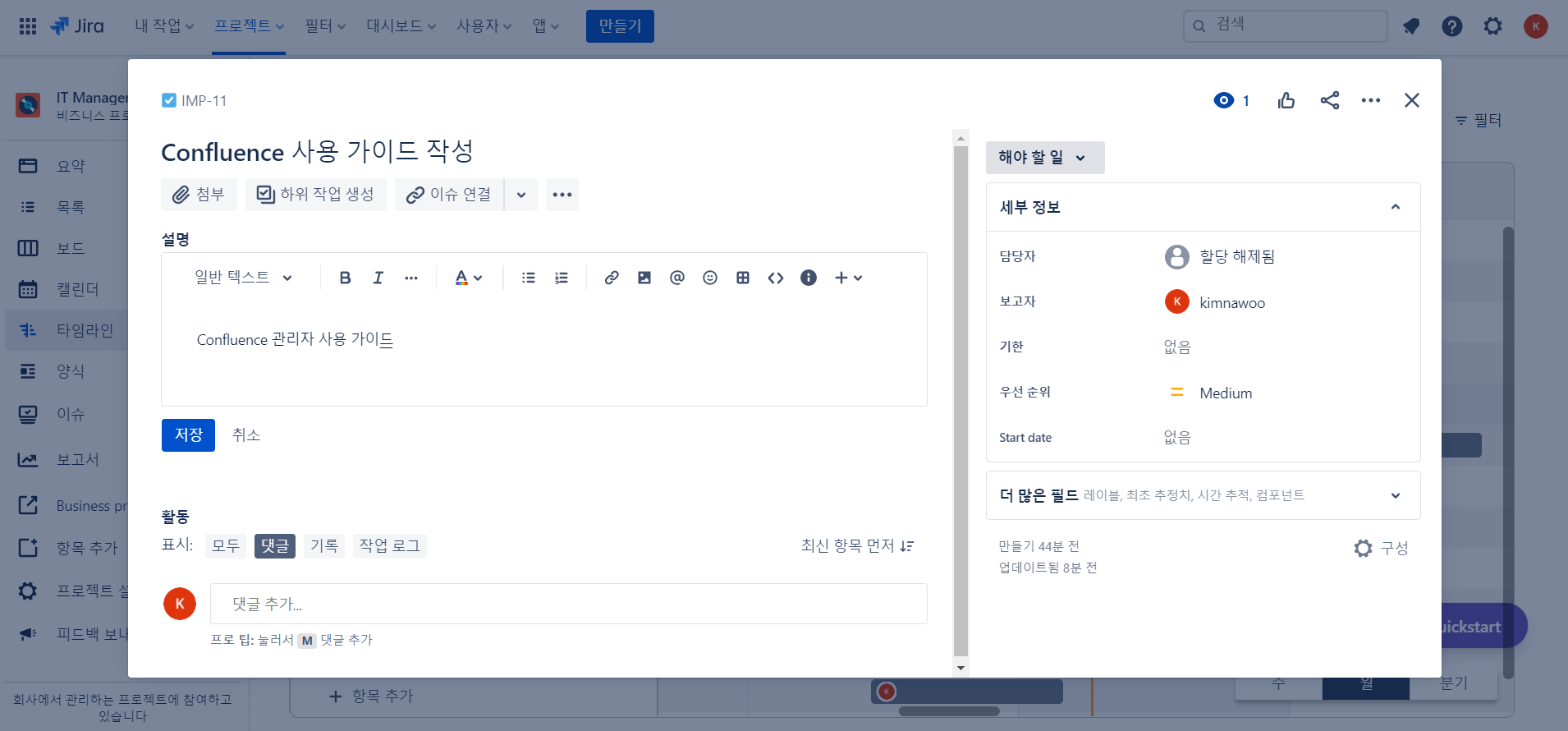Insert a table in the editor
Screen dimensions: 1568x731
tap(743, 278)
